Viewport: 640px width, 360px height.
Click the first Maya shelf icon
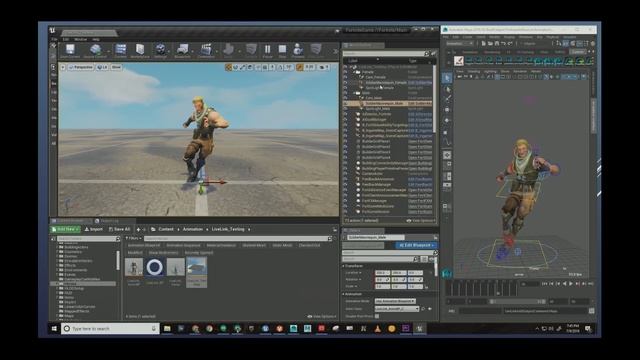(459, 61)
